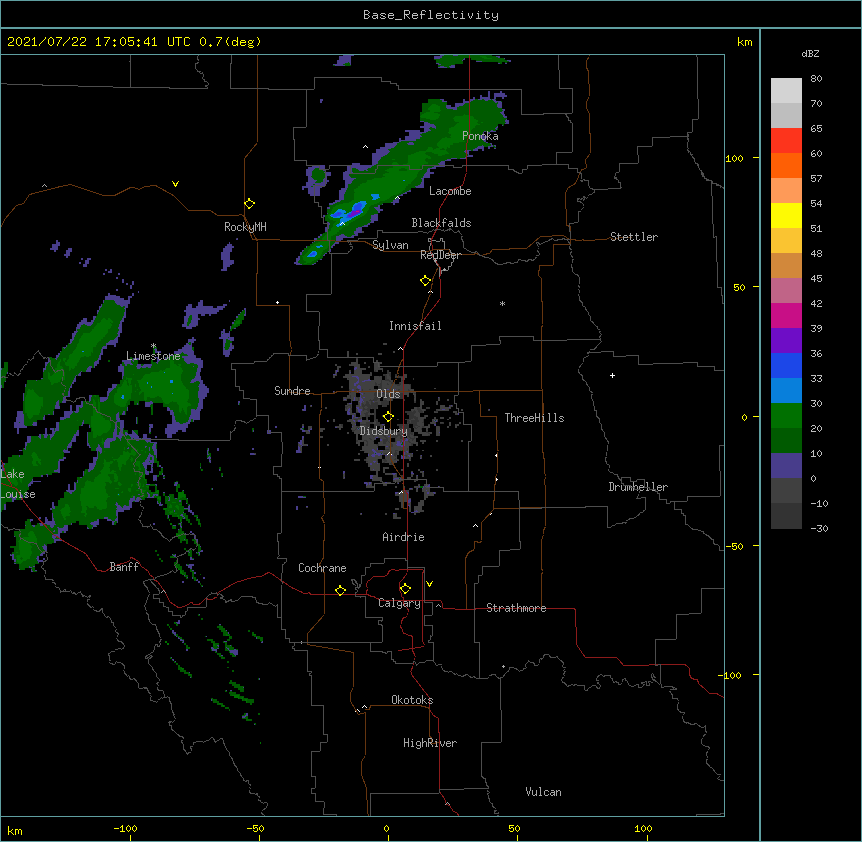Viewport: 862px width, 842px height.
Task: Select the Didsbury label
Action: (x=384, y=431)
